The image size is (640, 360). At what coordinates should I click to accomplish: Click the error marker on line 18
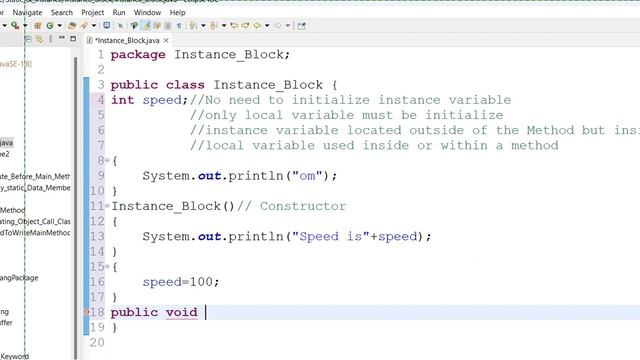click(x=86, y=312)
